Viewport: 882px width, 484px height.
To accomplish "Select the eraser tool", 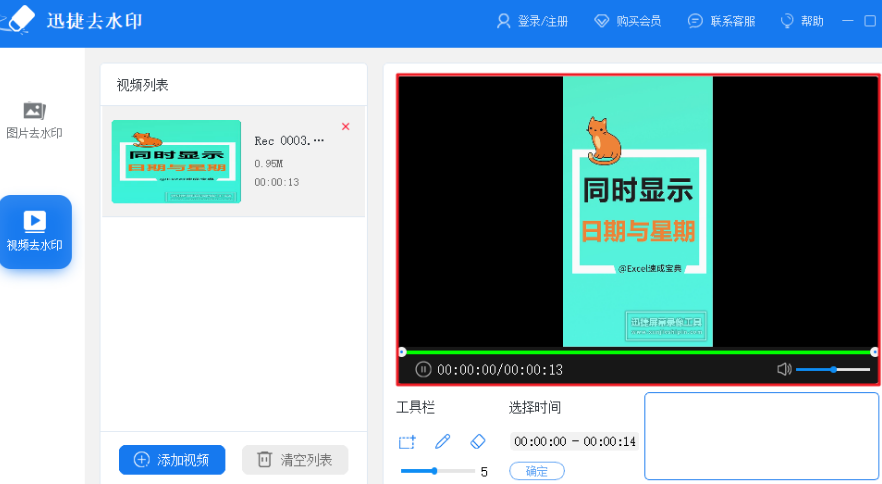I will 477,441.
